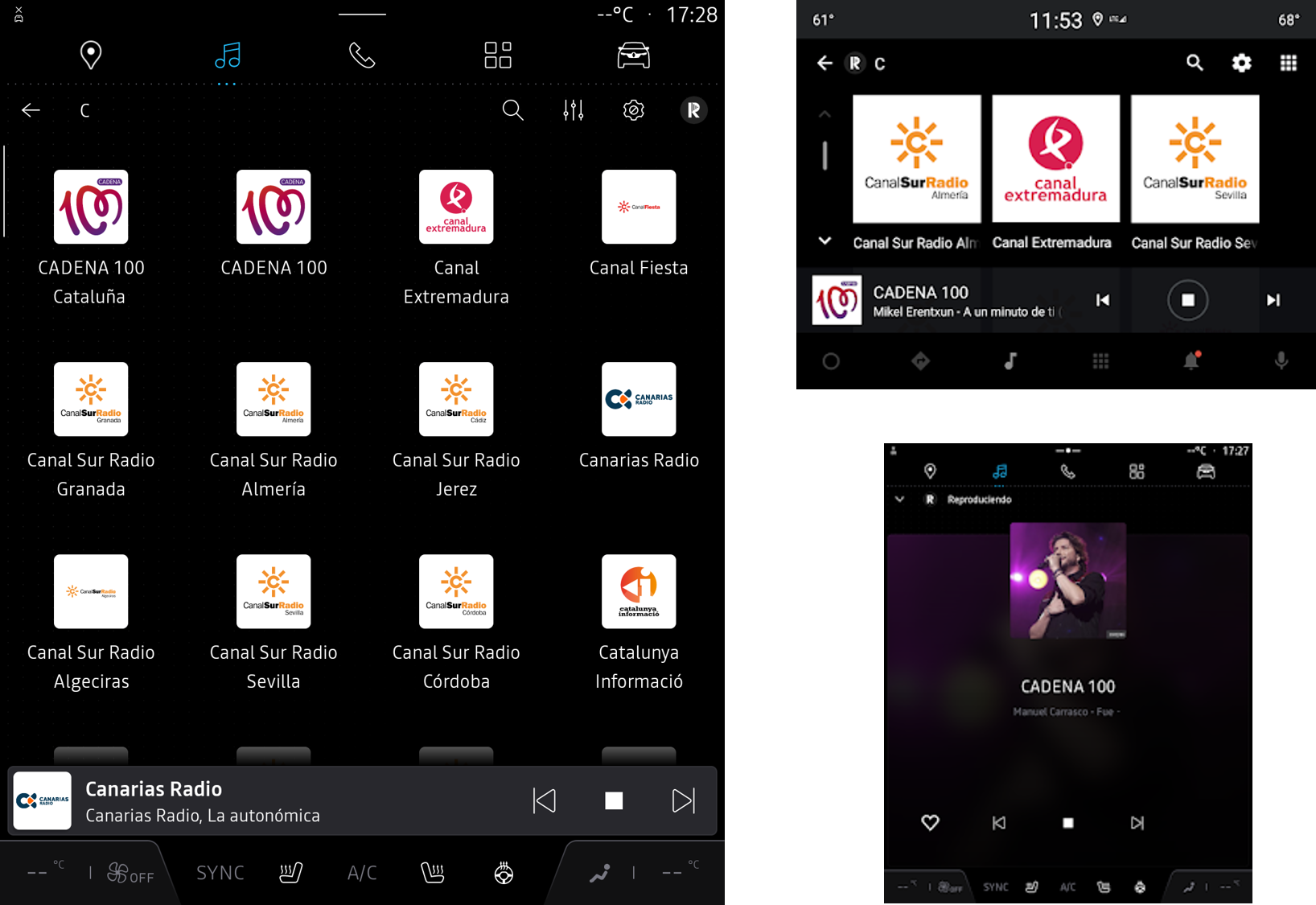Viewport: 1316px width, 905px height.
Task: Select Canarias Radio station tile in grid
Action: 639,416
